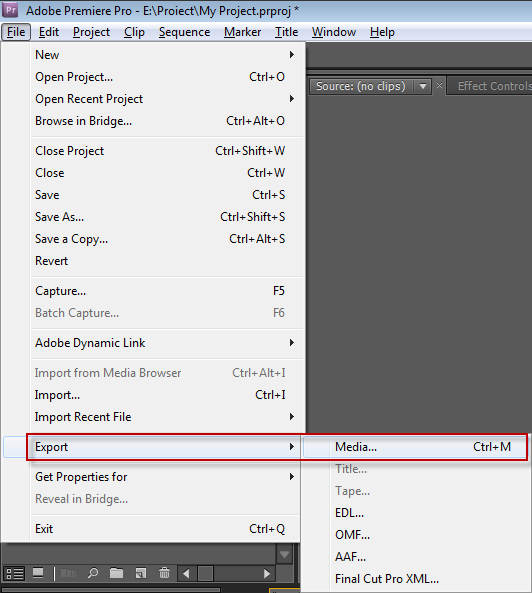The width and height of the screenshot is (532, 593).
Task: Expand the Import Recent File submenu
Action: click(292, 417)
